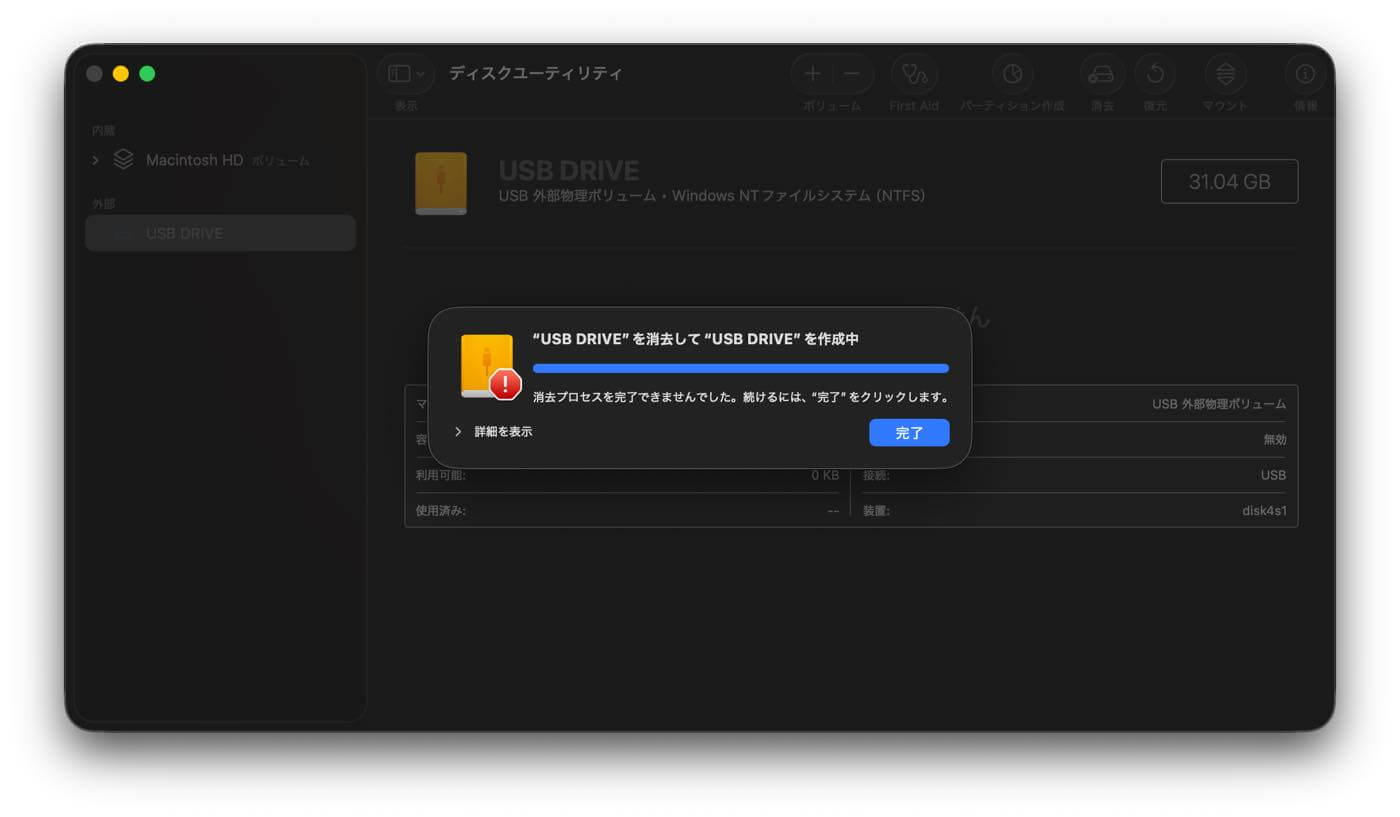Click the 完了 button to dismiss
Image resolution: width=1400 pixels, height=817 pixels.
[908, 432]
